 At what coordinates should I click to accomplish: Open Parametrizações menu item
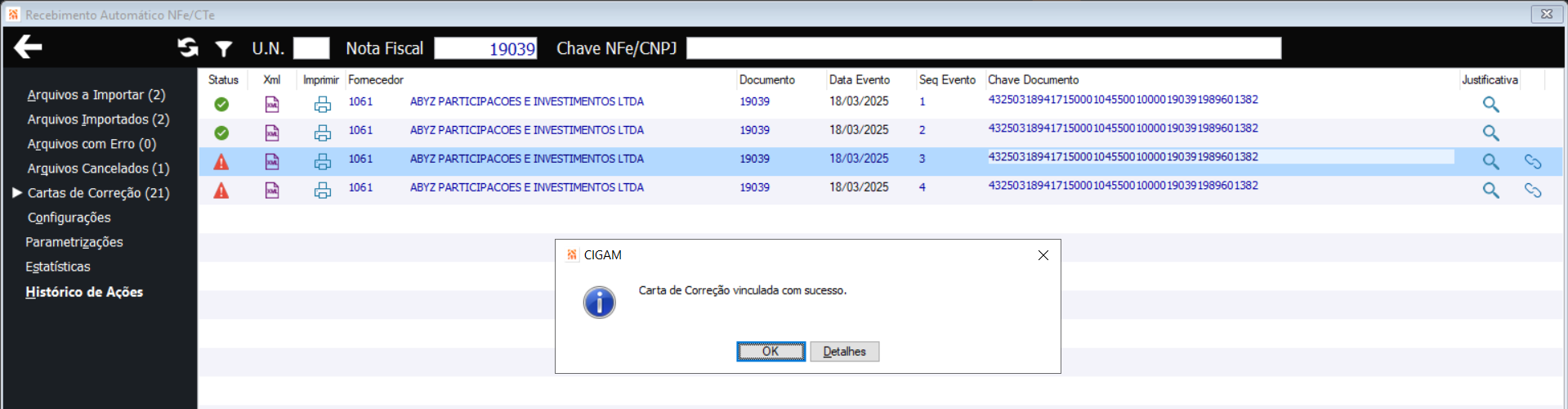(x=74, y=242)
